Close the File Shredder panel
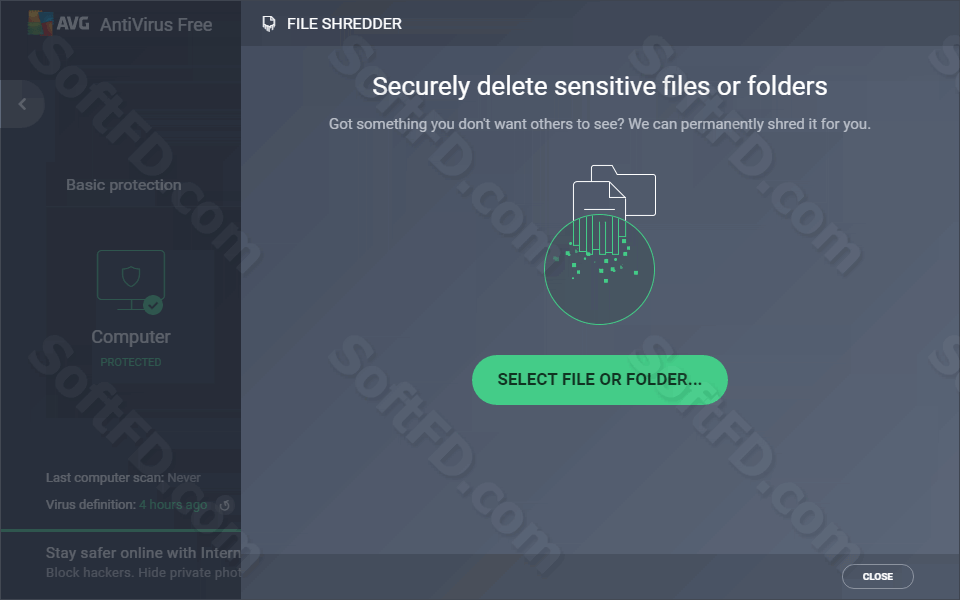This screenshot has height=600, width=960. click(877, 576)
